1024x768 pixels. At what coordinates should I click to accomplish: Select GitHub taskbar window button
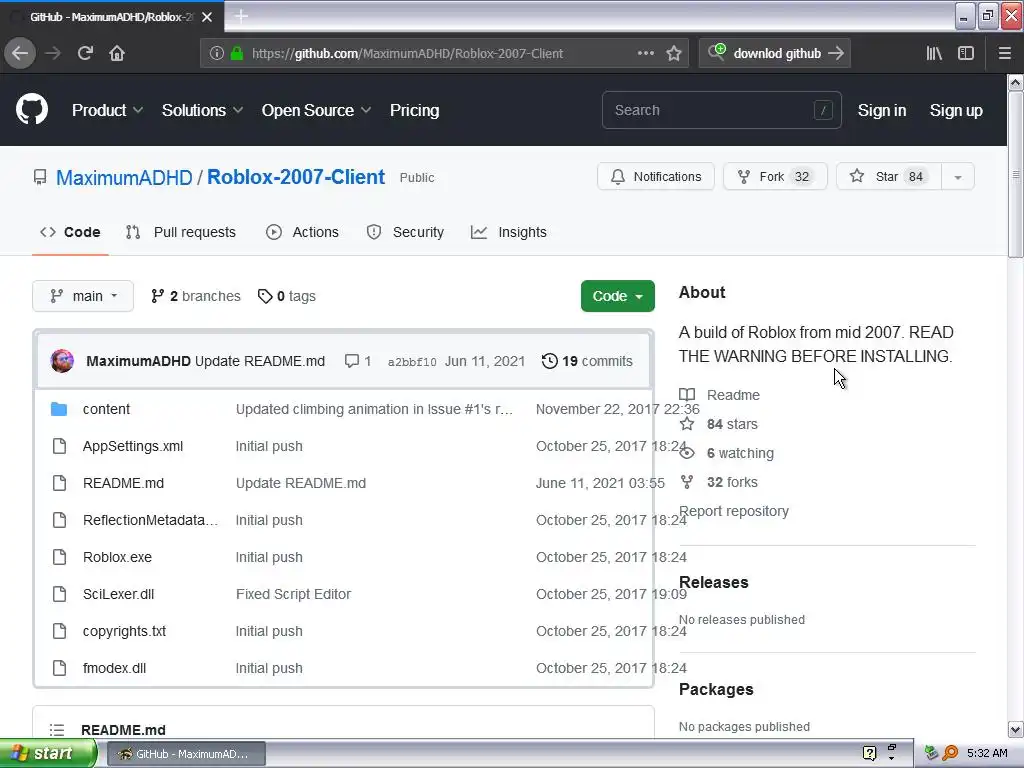coord(185,754)
